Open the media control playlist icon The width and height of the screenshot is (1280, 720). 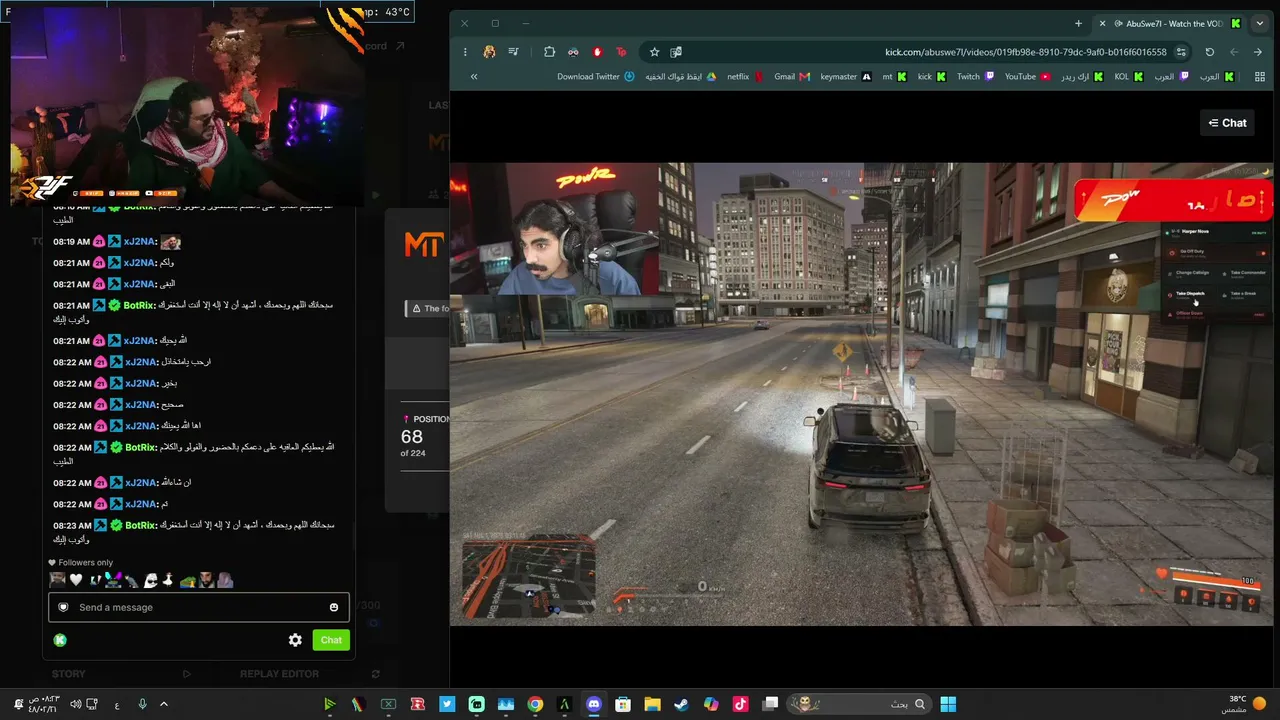coord(513,52)
